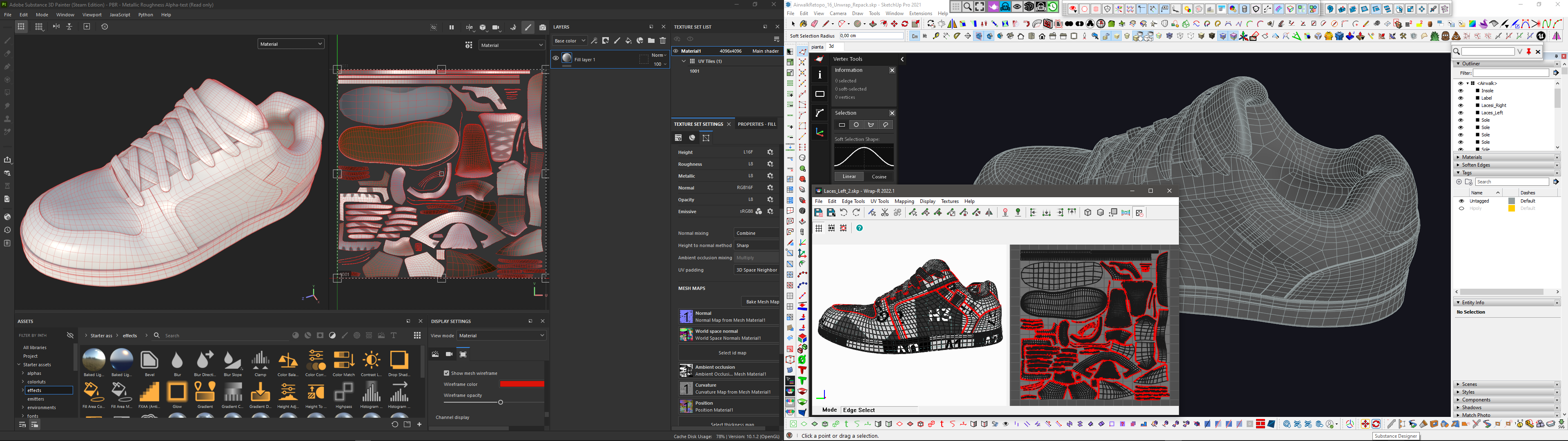
Task: Open the View mode Material dropdown
Action: coord(501,336)
